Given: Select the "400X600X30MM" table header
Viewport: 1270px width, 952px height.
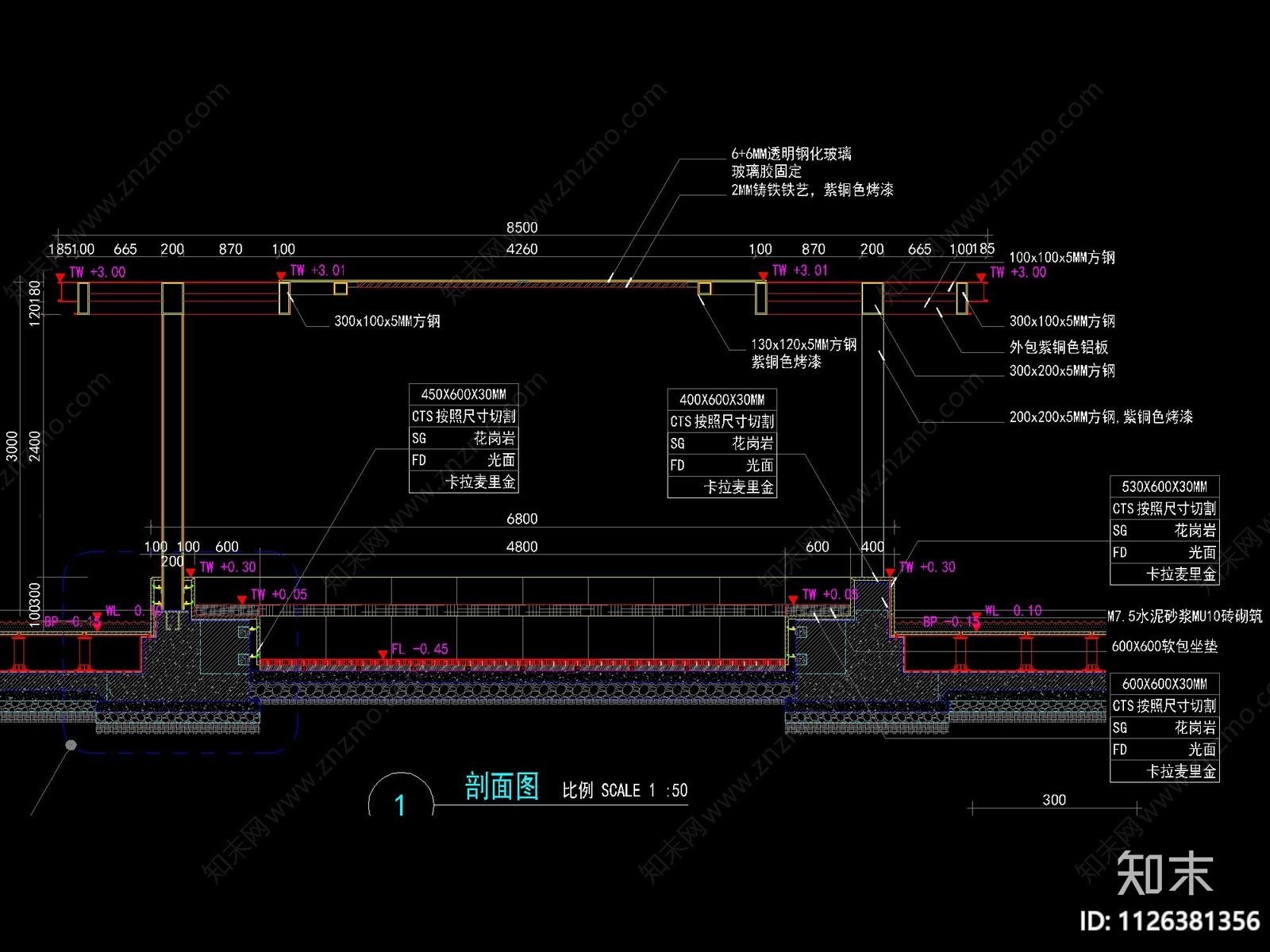Looking at the screenshot, I should click(x=722, y=400).
